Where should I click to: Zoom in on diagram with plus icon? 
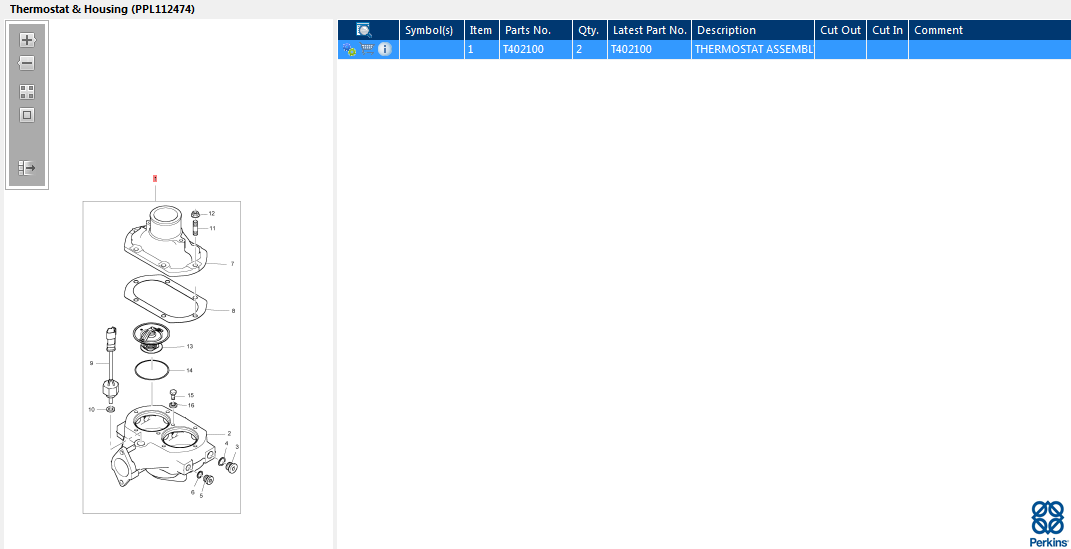click(x=27, y=40)
